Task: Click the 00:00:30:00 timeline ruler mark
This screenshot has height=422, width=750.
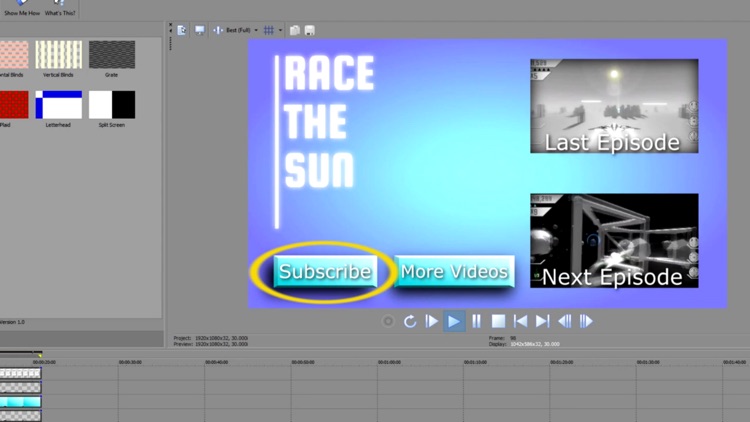Action: (130, 362)
